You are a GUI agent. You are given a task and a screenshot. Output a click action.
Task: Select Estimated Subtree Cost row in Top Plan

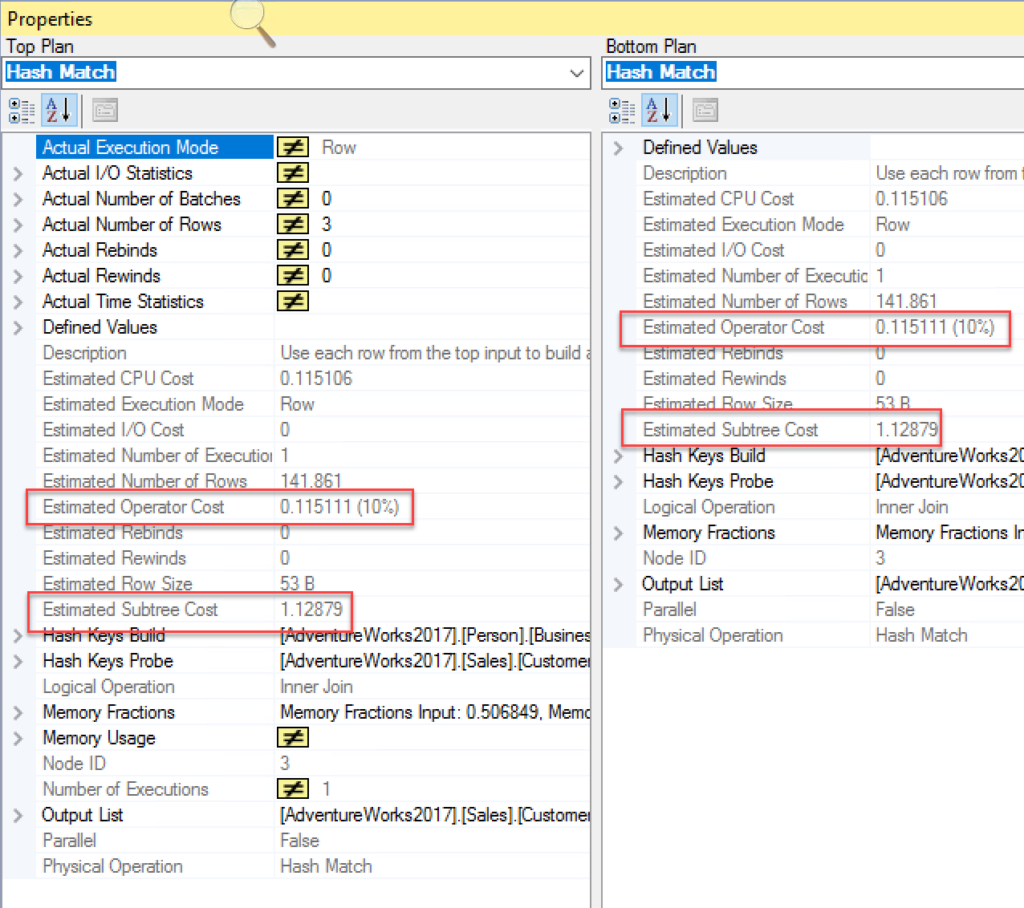click(x=130, y=609)
